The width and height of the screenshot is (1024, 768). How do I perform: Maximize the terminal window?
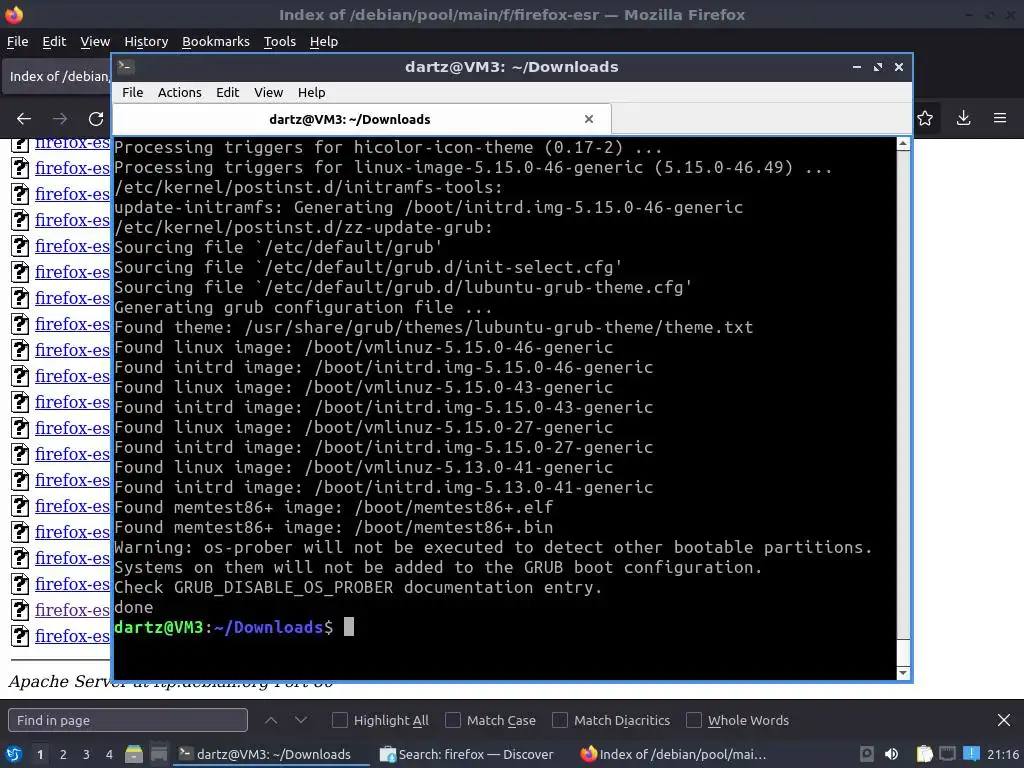(878, 67)
